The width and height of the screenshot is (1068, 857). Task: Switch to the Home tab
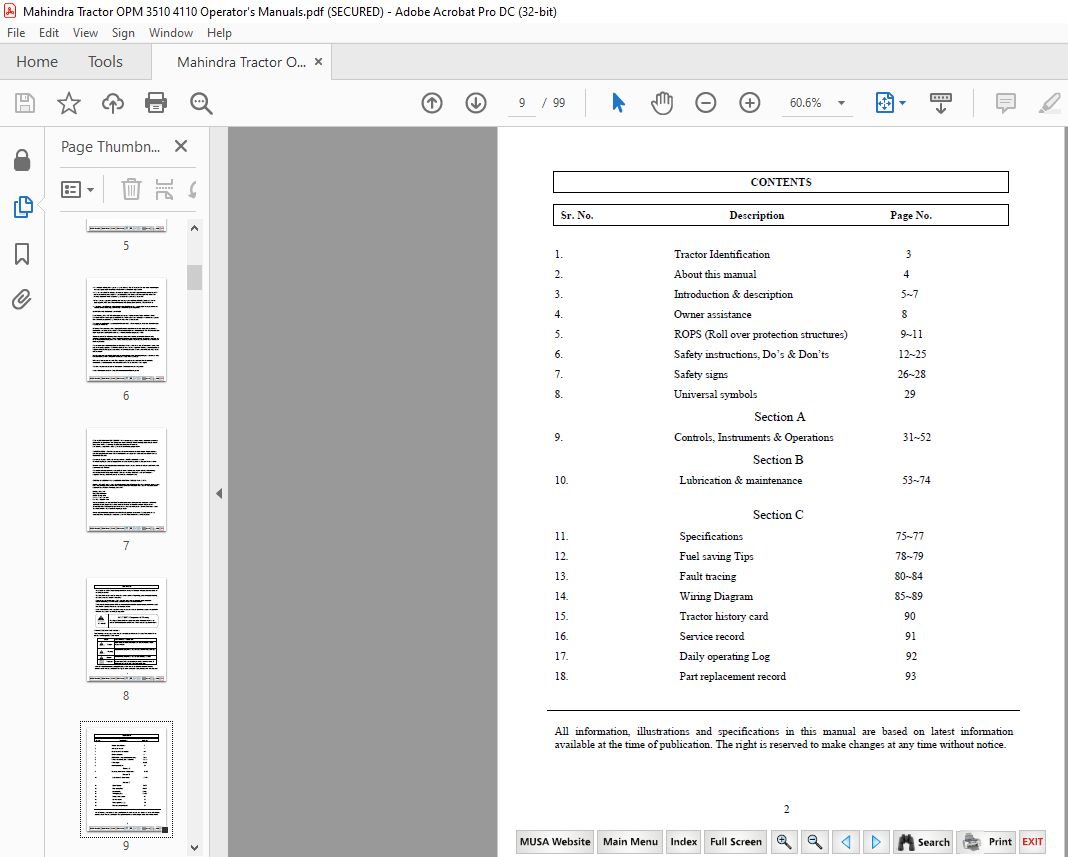coord(37,62)
